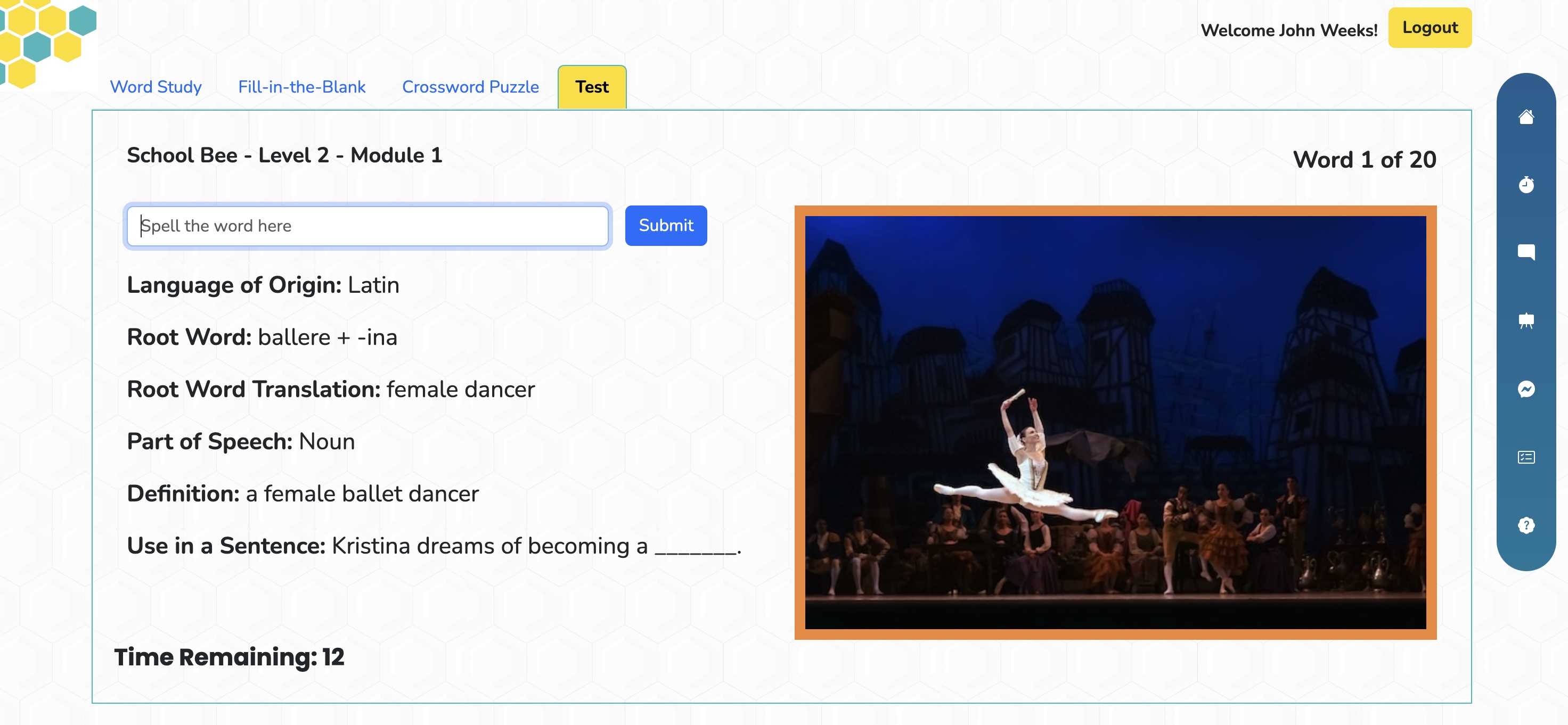The width and height of the screenshot is (1568, 725).
Task: Click the home icon in sidebar
Action: point(1525,116)
